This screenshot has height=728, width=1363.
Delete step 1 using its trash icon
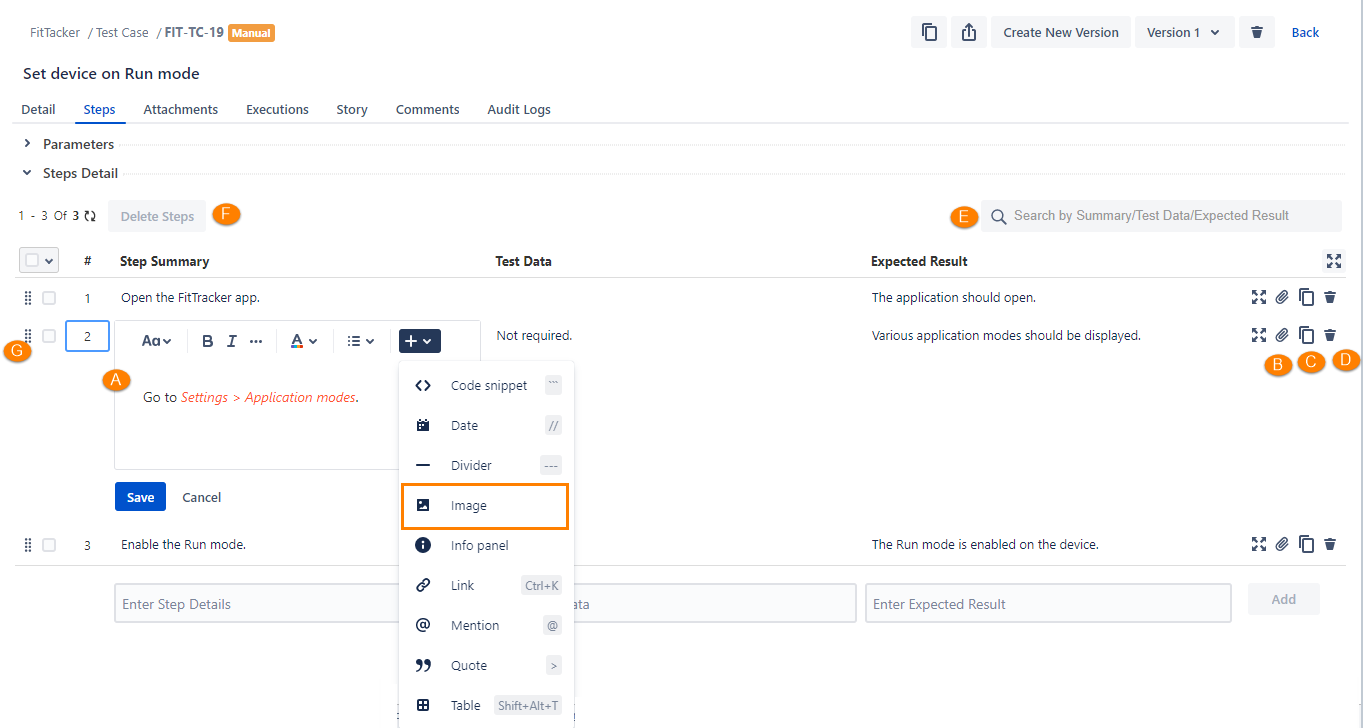[x=1330, y=297]
